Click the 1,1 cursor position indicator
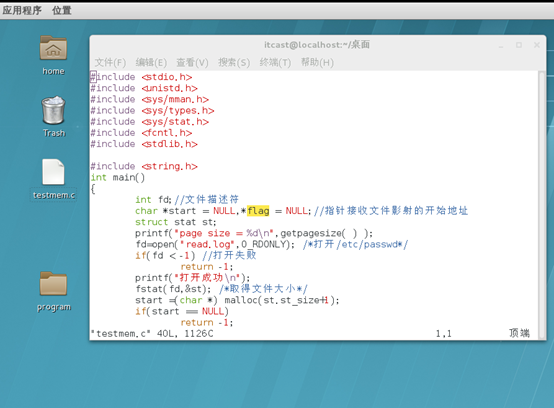 [443, 333]
